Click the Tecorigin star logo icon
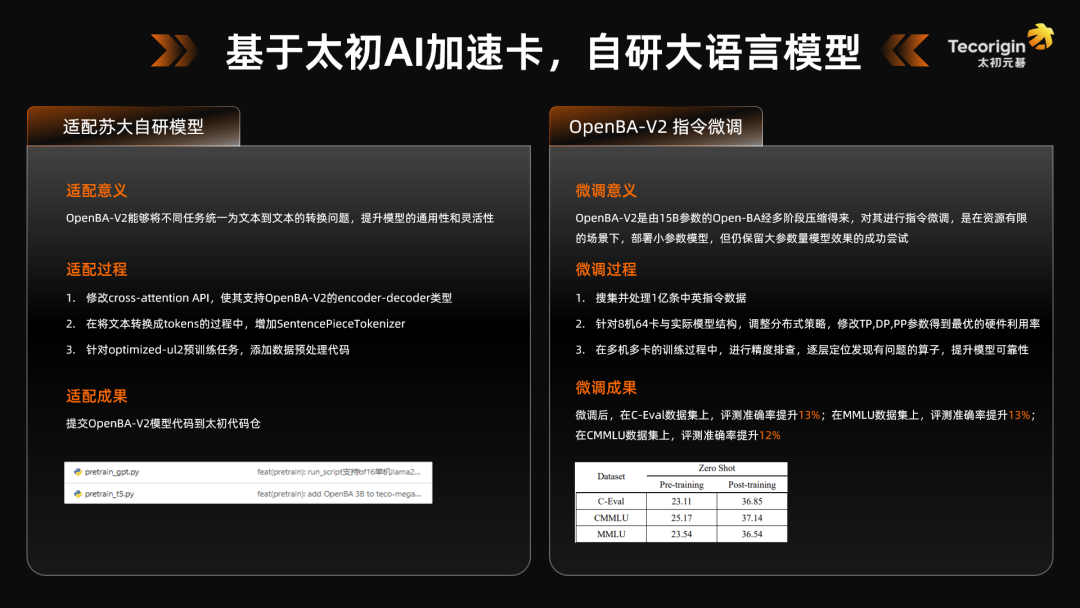This screenshot has height=608, width=1080. pyautogui.click(x=1040, y=37)
